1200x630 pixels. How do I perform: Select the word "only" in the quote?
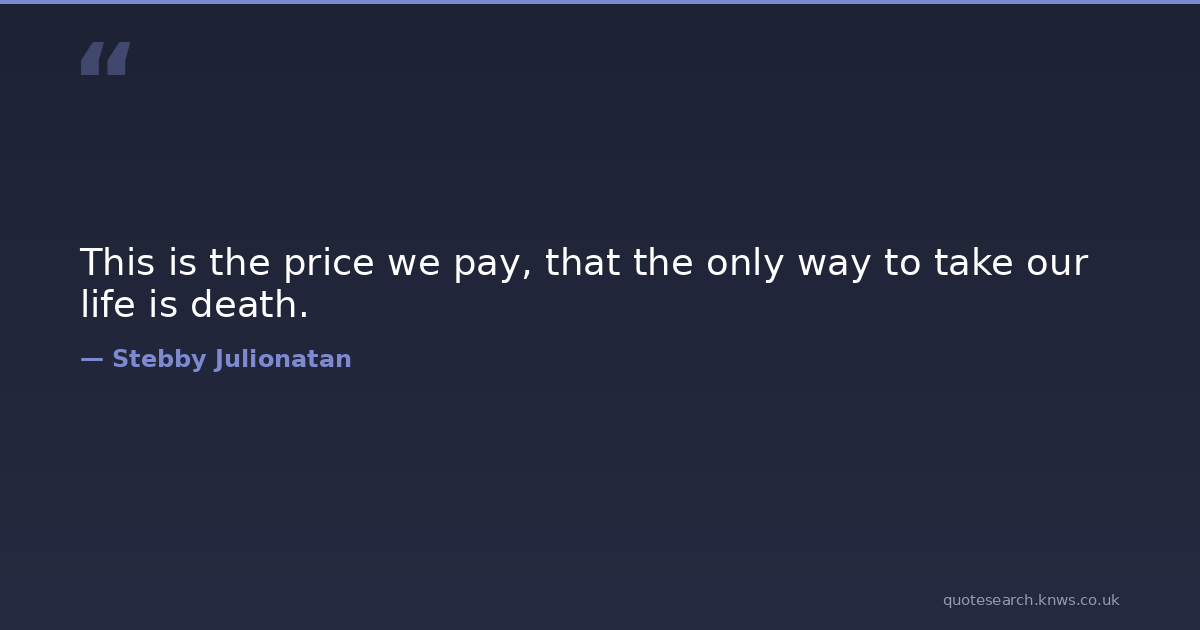(x=745, y=263)
